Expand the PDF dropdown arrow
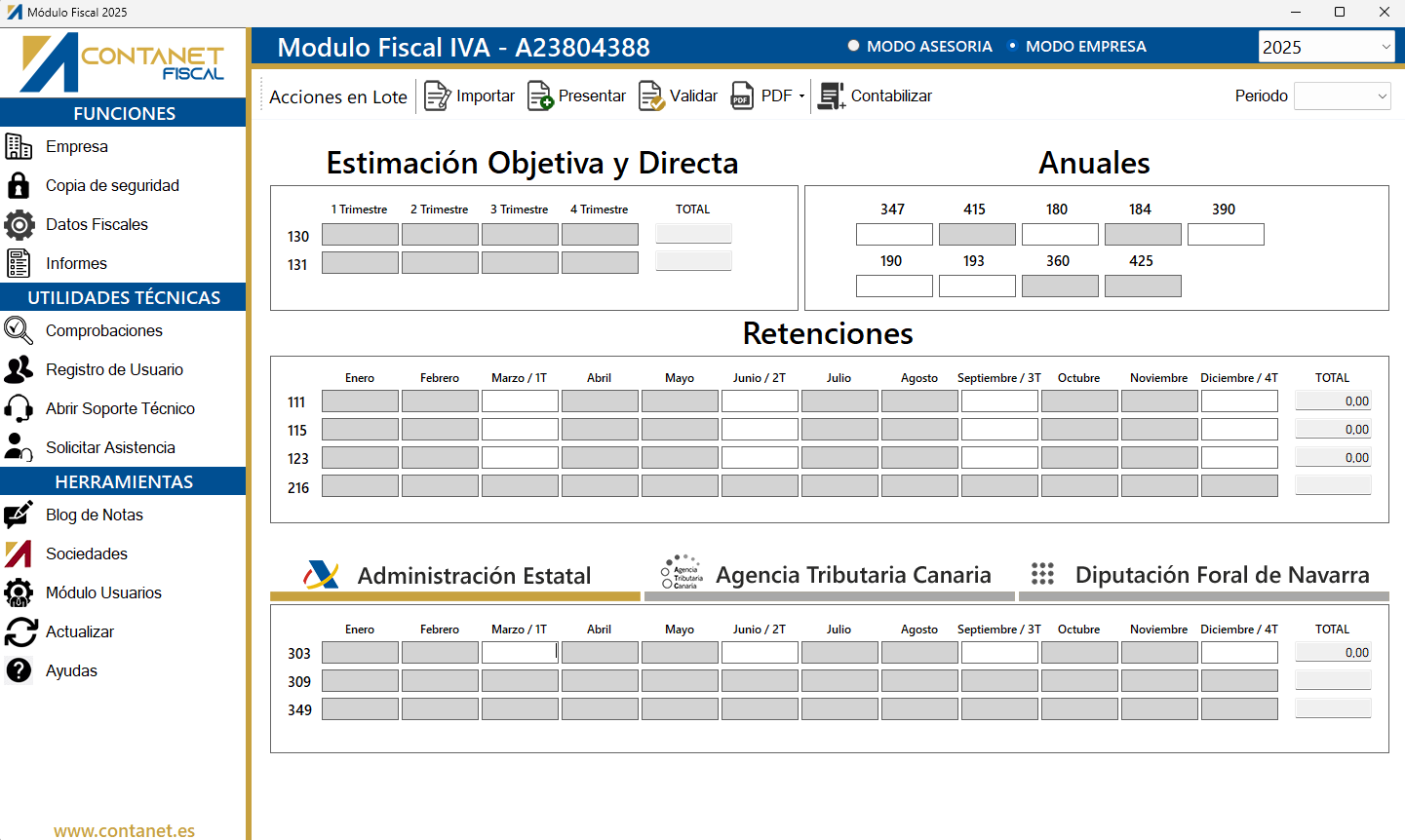 (801, 95)
